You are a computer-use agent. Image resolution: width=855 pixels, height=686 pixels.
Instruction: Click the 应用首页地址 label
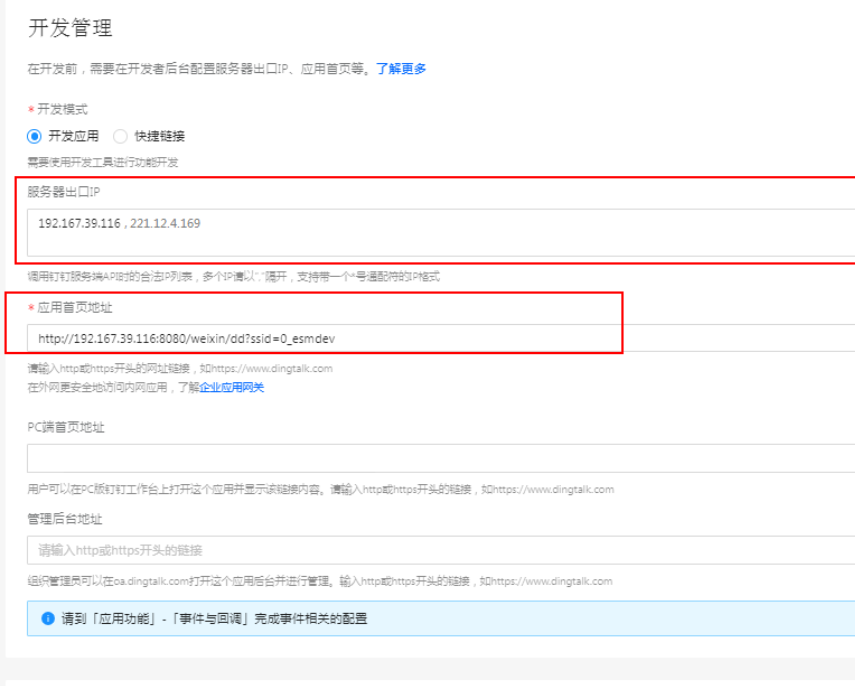click(x=75, y=308)
